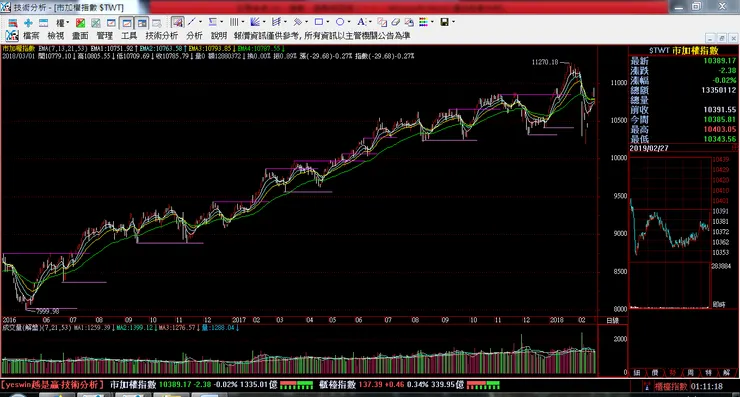Click the 日線 period button
This screenshot has height=397, width=740.
[612, 321]
